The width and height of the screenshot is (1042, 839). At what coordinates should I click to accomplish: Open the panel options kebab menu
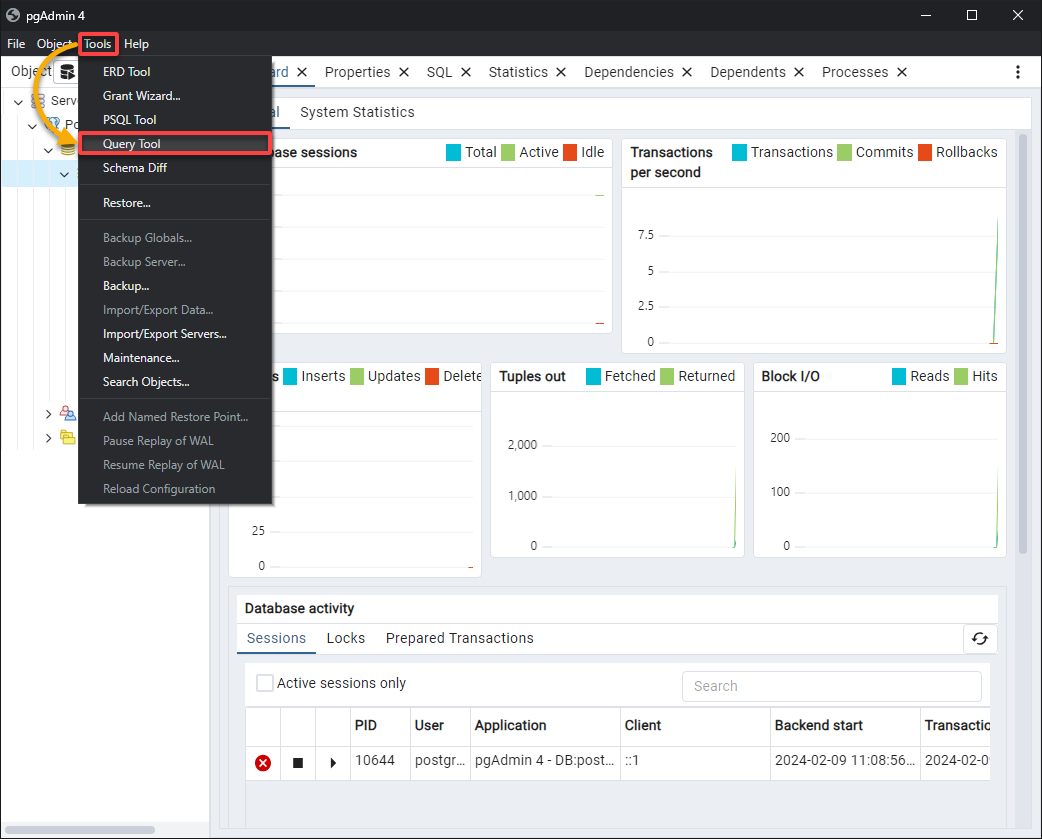[1017, 72]
